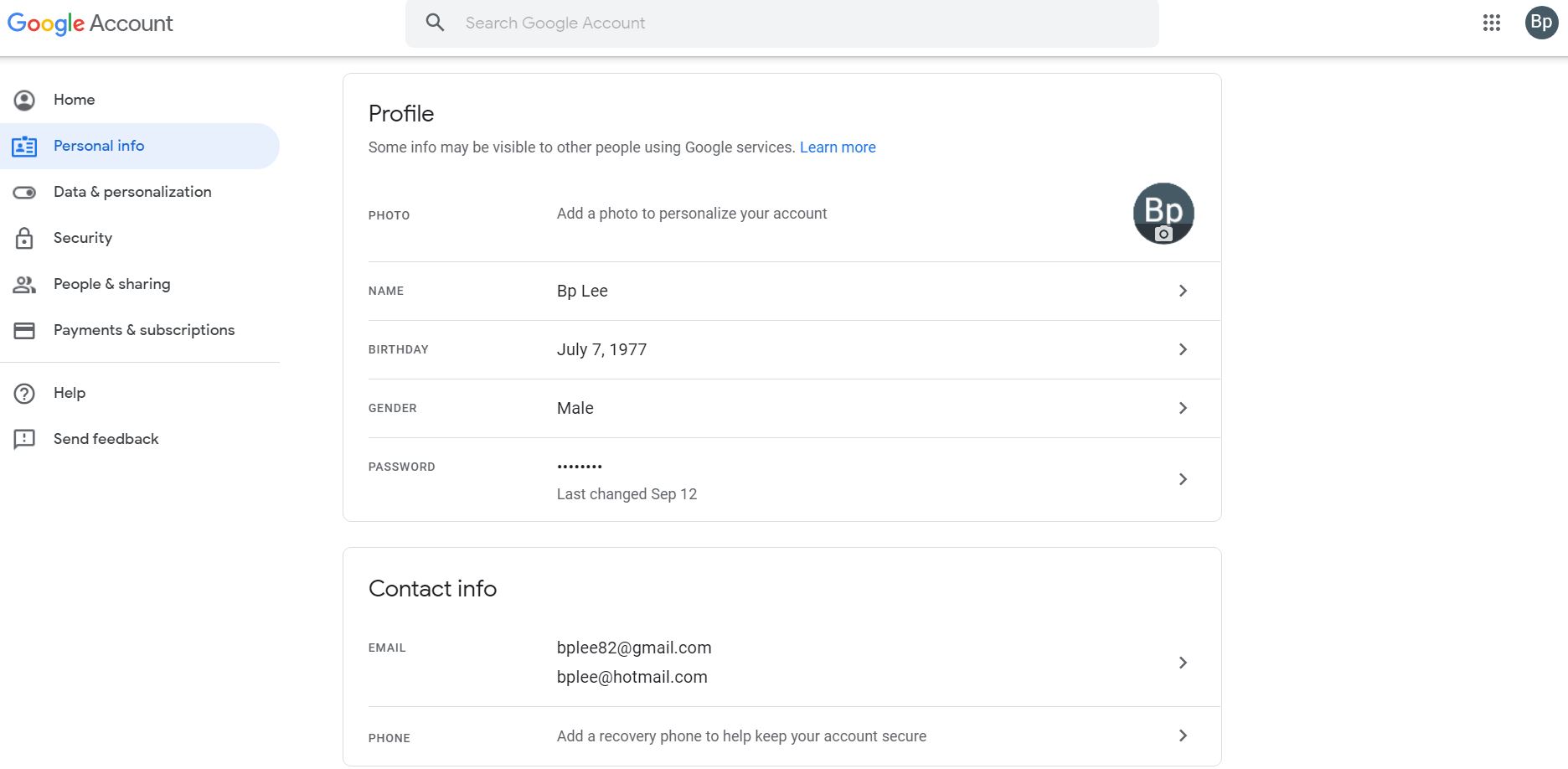
Task: Click the PASSWORD row label
Action: [x=402, y=467]
